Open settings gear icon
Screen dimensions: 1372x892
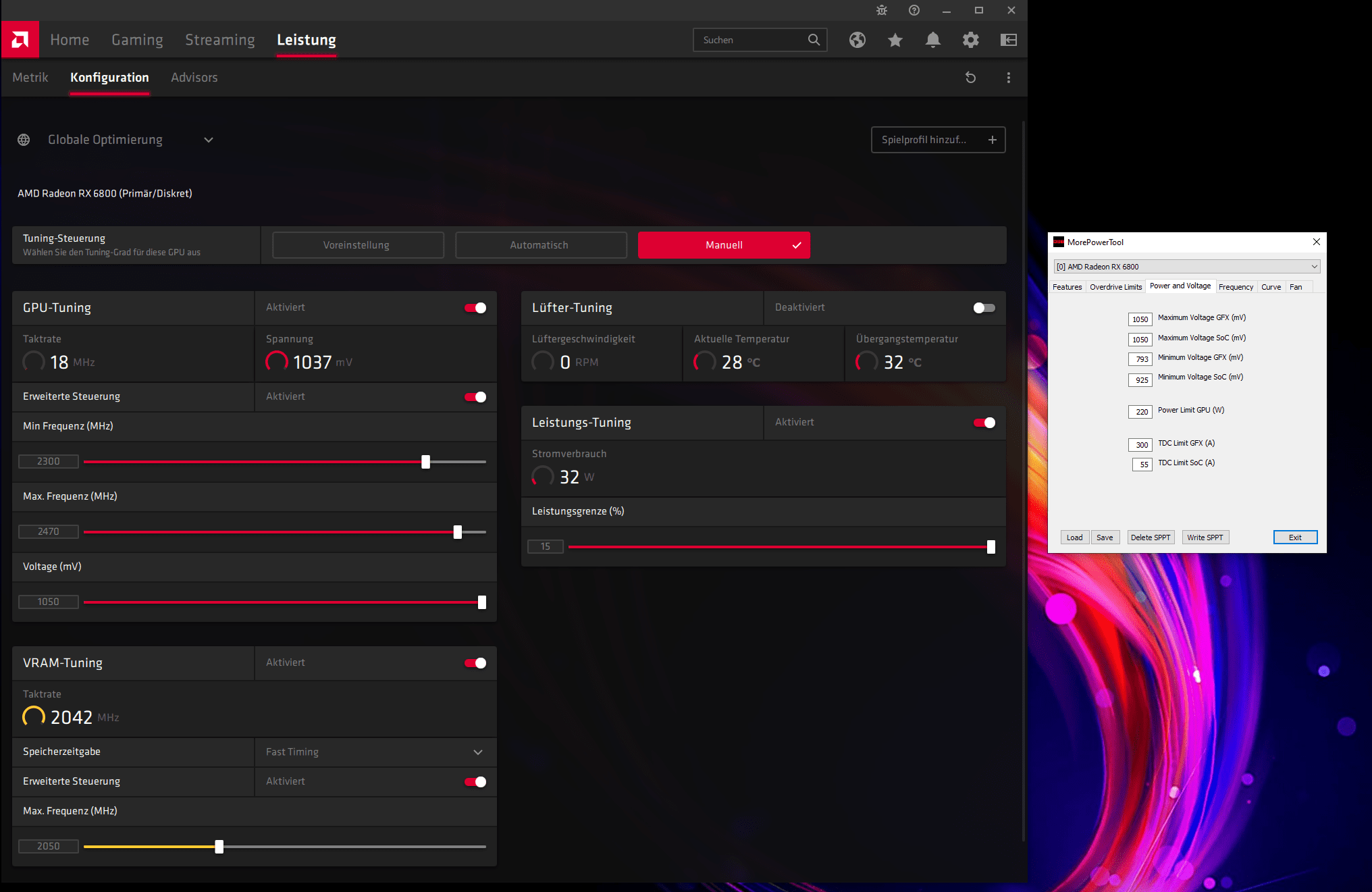tap(971, 40)
